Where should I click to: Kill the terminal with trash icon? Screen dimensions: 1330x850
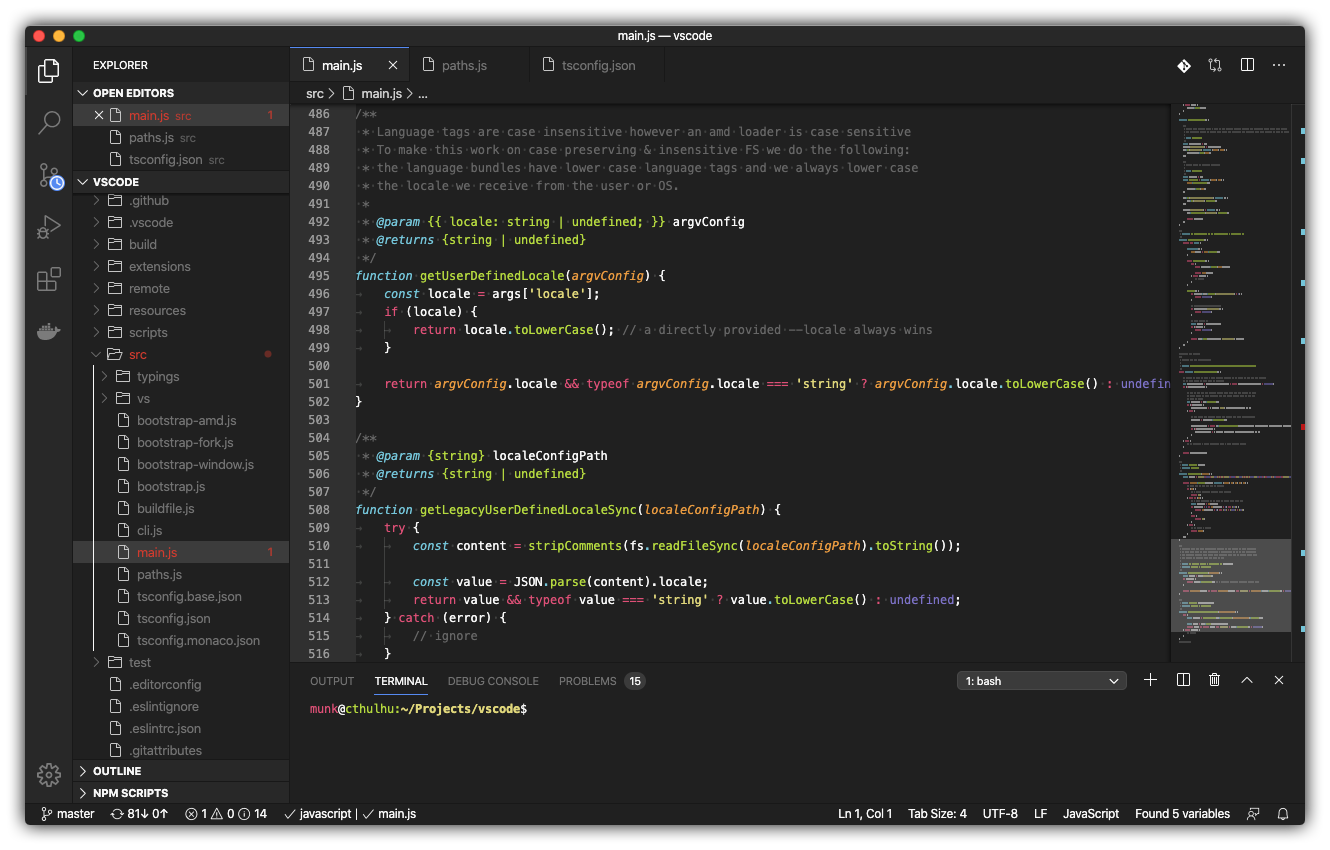[1215, 680]
